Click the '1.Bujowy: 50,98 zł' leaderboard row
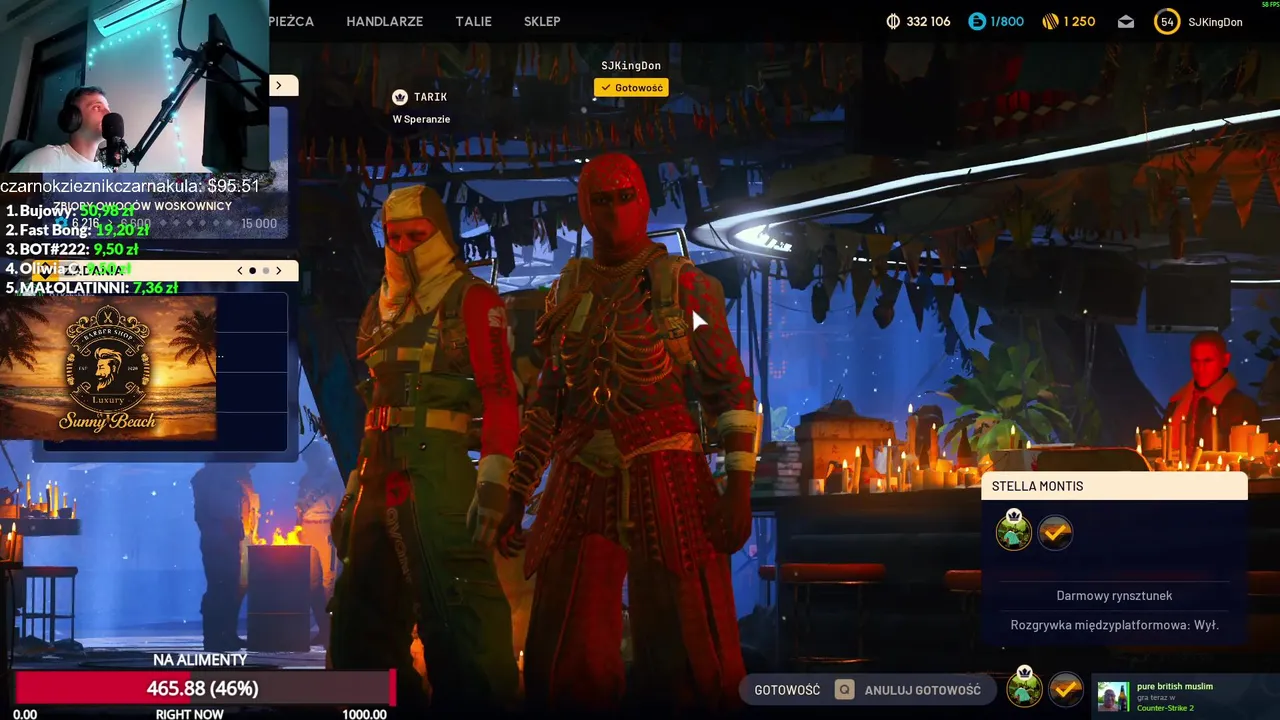Viewport: 1280px width, 720px height. 70,211
